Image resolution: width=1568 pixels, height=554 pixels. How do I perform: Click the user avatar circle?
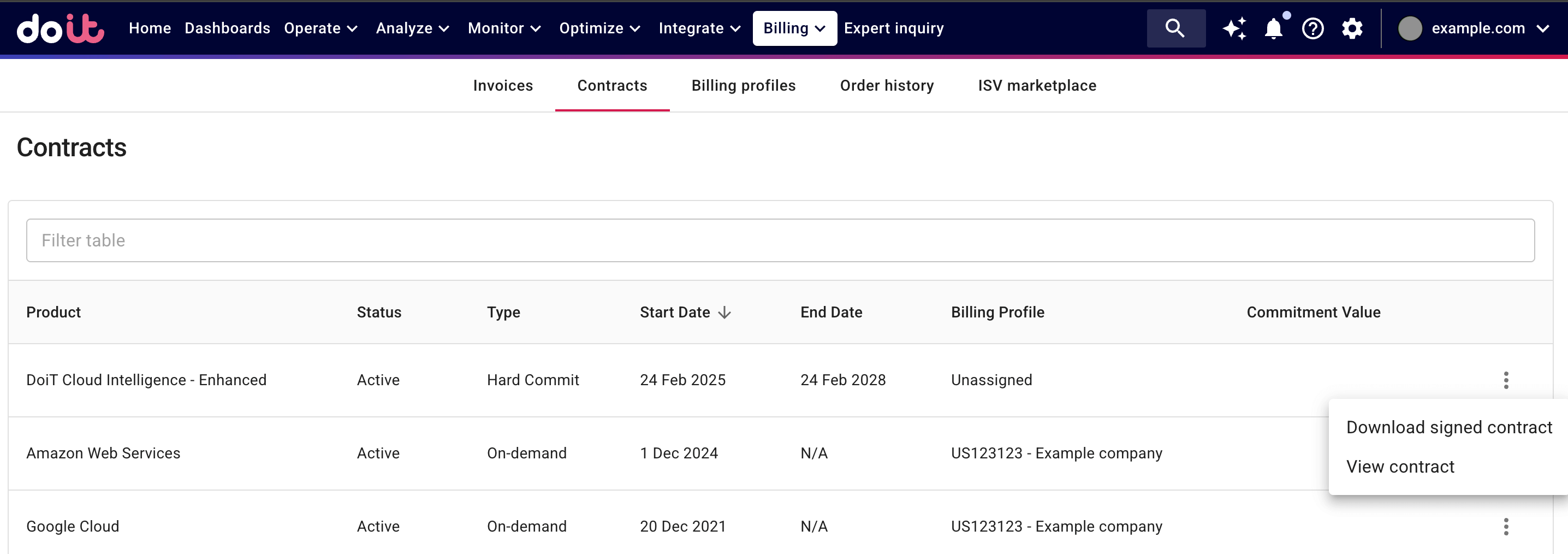click(x=1410, y=28)
